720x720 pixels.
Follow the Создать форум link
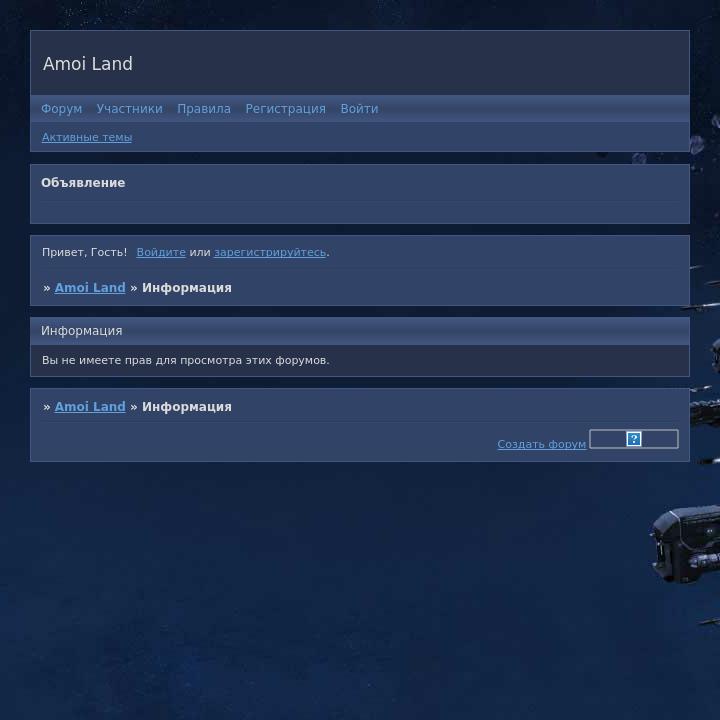coord(541,444)
